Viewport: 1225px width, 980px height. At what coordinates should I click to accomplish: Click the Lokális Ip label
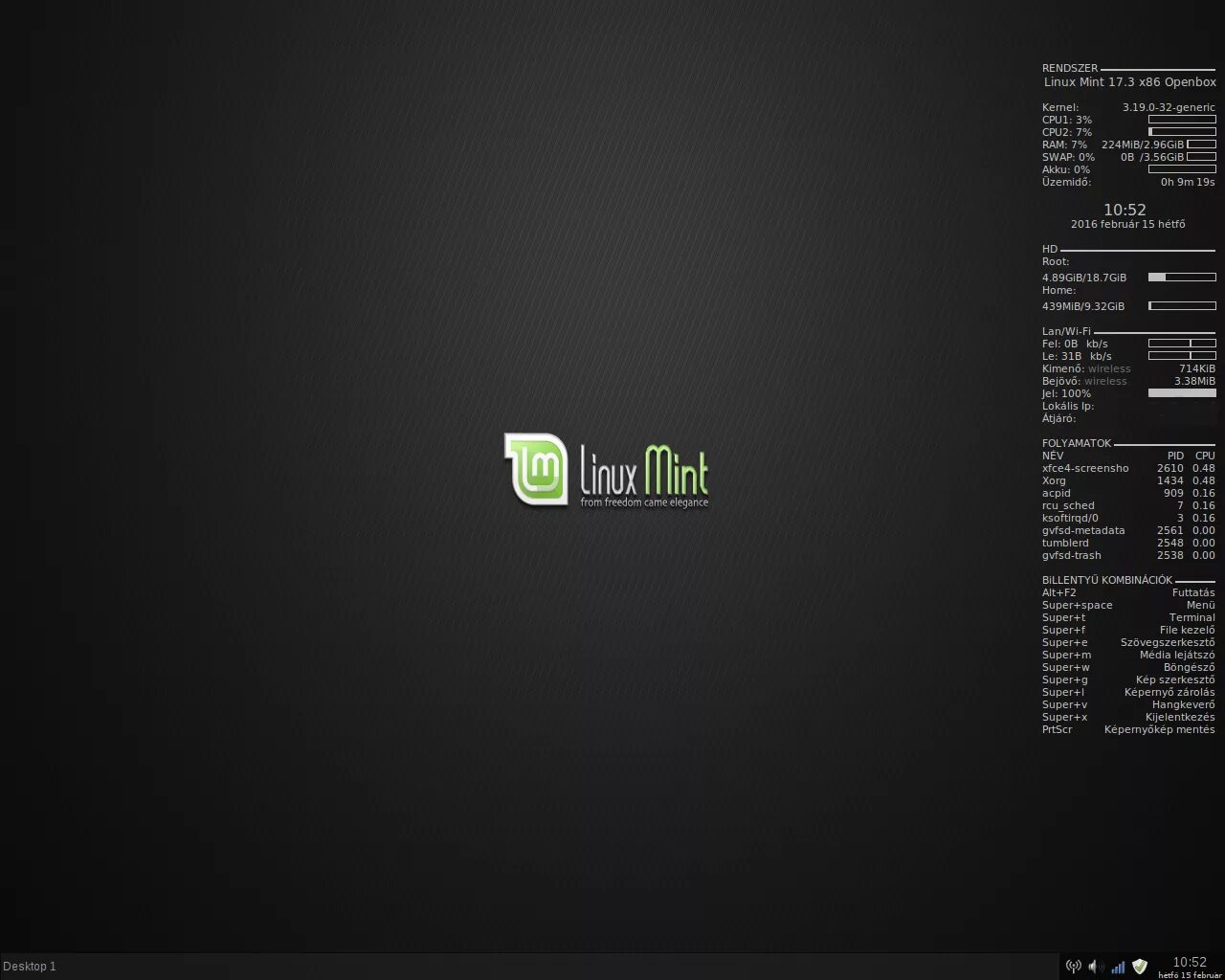(1068, 406)
